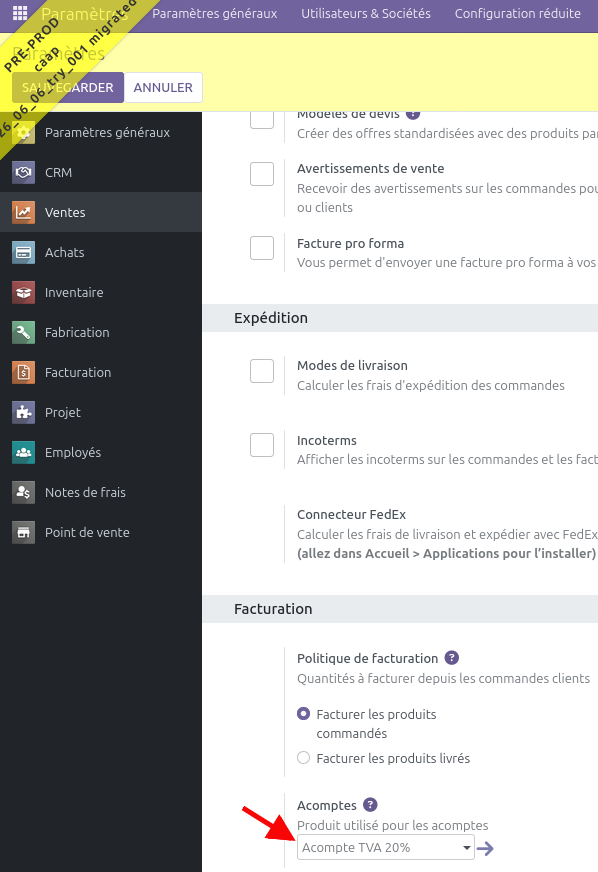This screenshot has width=598, height=872.
Task: Click the Point de vente shop icon
Action: (23, 533)
